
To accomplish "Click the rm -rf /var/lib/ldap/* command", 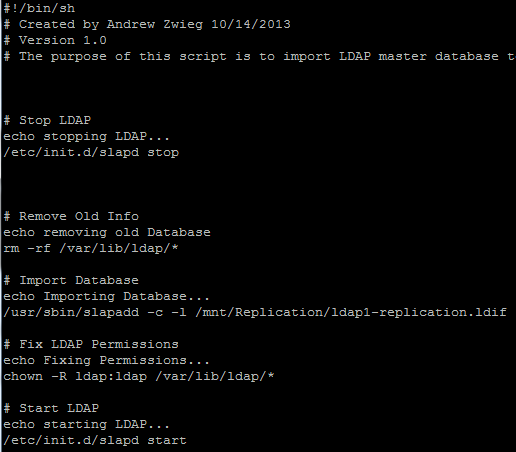I will 91,248.
